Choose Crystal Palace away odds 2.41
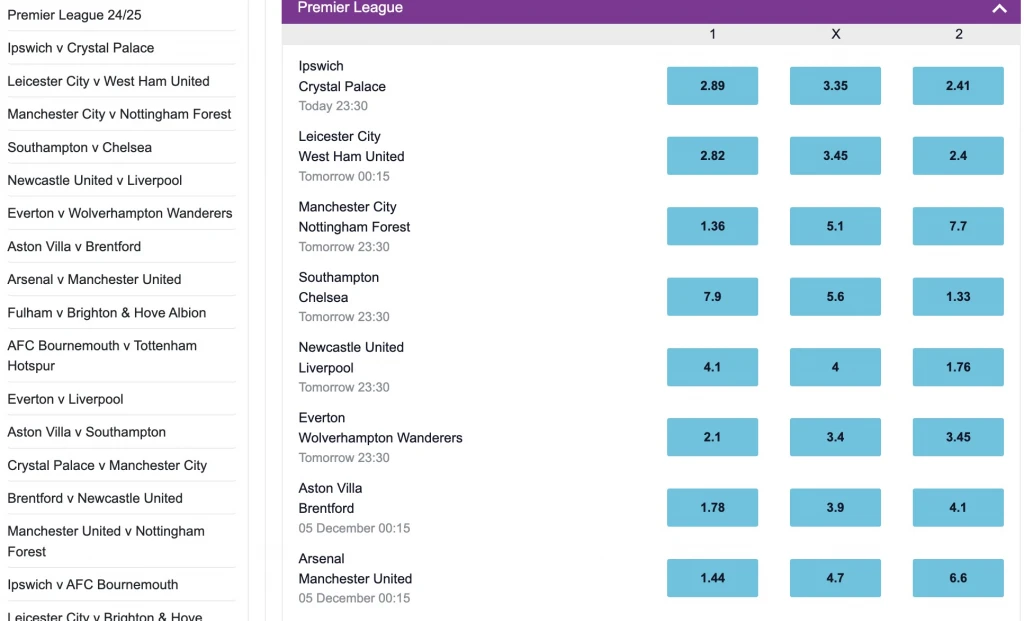This screenshot has height=621, width=1024. (958, 86)
